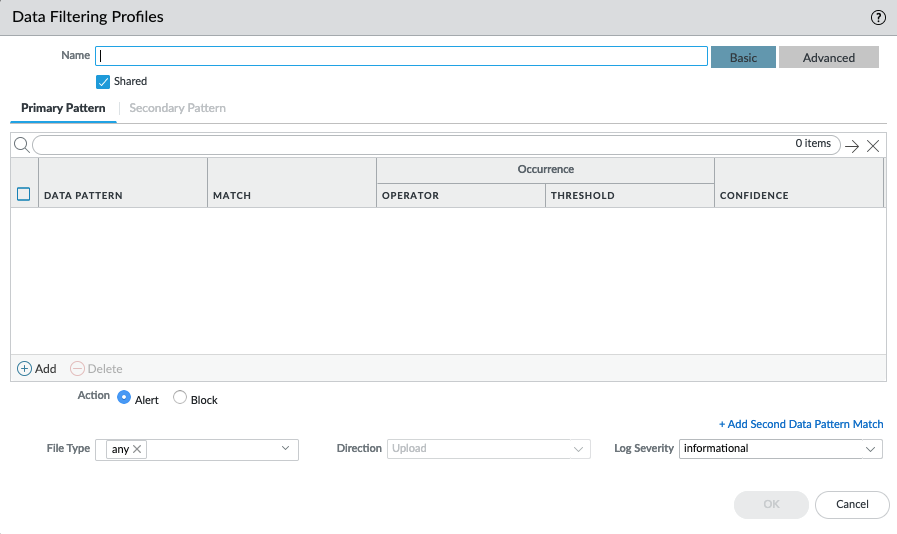Switch to the Primary Pattern tab
Screen dimensions: 897x534
click(x=63, y=108)
